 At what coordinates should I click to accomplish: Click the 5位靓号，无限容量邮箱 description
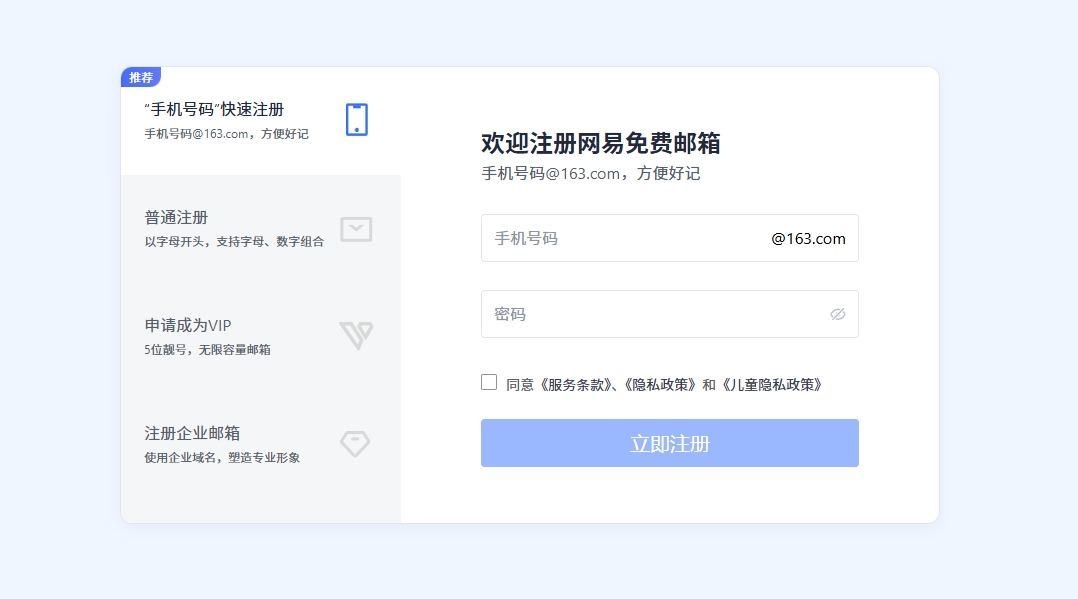coord(207,350)
